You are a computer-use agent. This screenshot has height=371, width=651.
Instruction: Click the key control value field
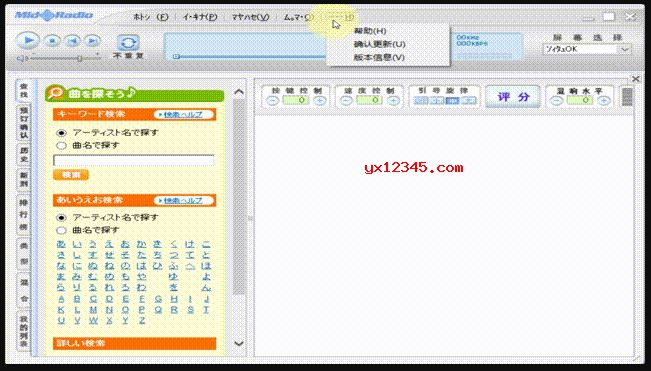pyautogui.click(x=296, y=100)
